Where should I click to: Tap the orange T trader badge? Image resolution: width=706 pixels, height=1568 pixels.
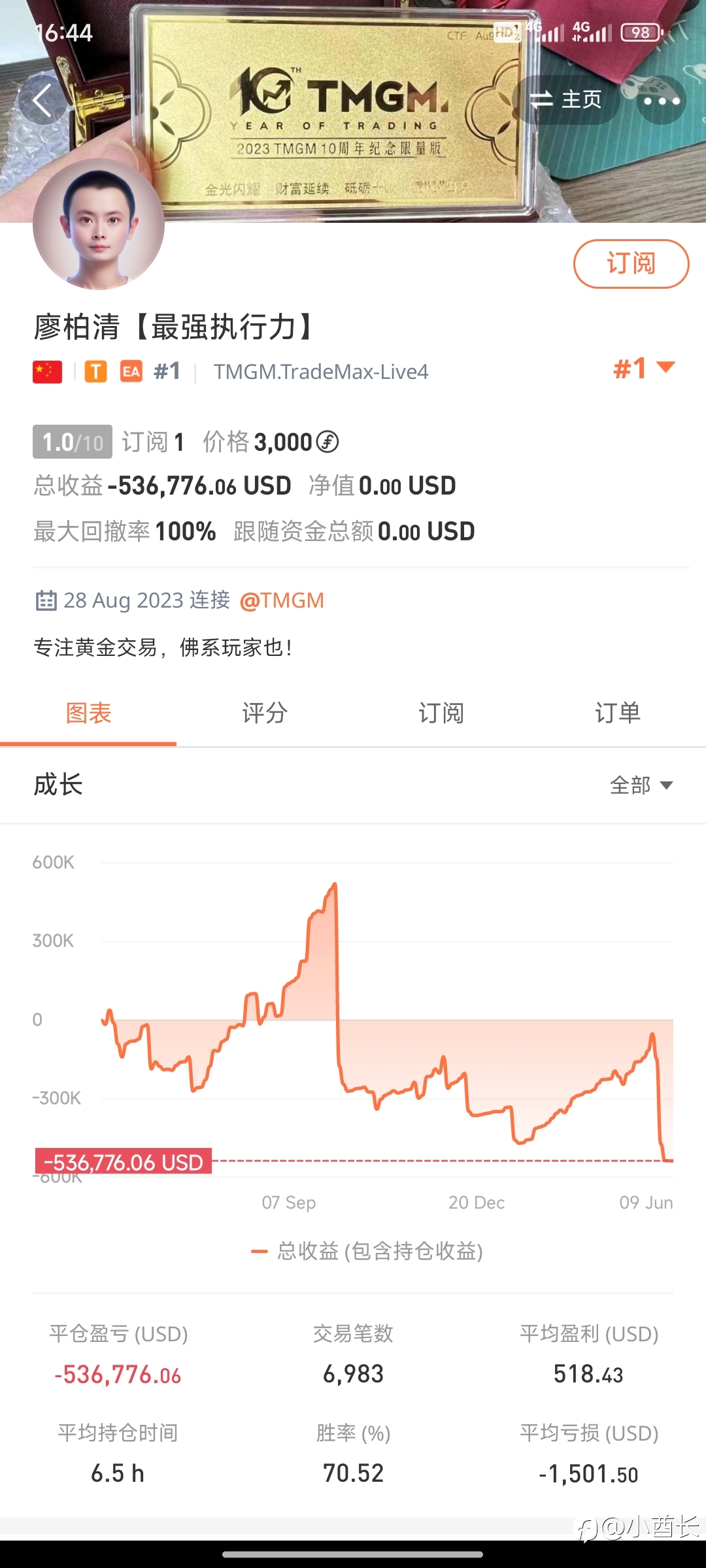tap(95, 372)
